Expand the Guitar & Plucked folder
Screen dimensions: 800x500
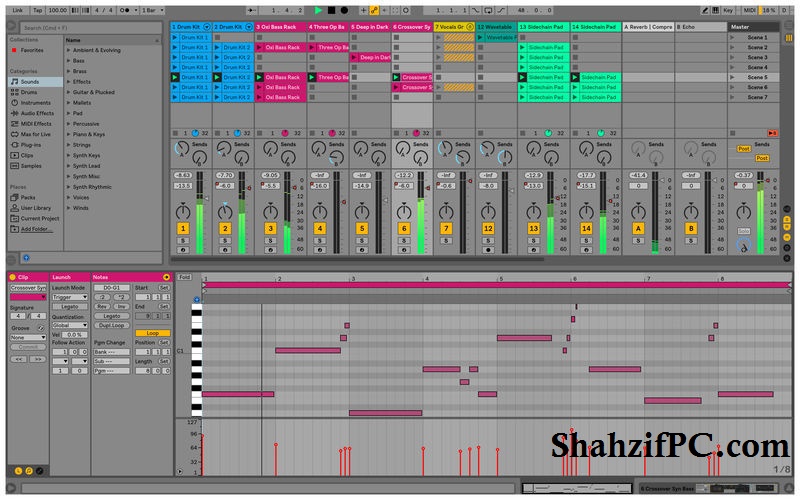[68, 92]
